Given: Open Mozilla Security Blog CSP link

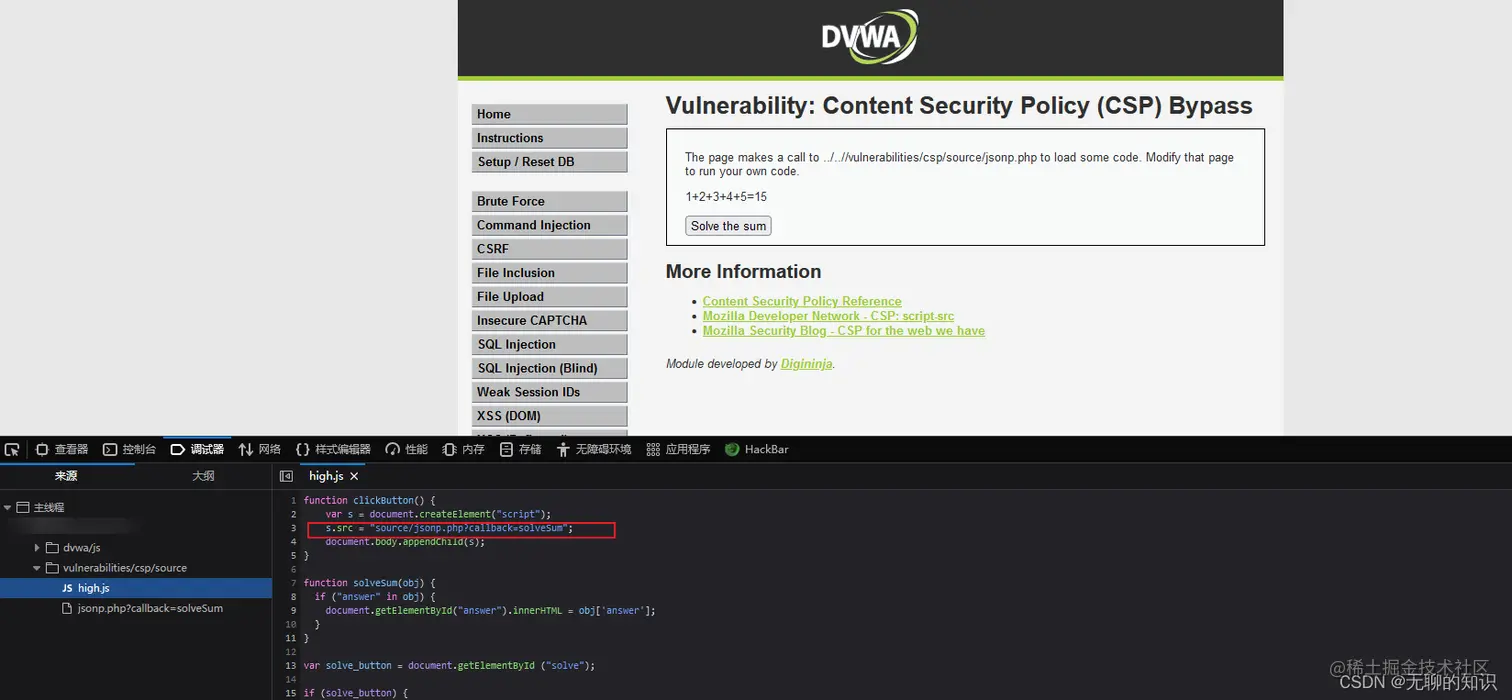Looking at the screenshot, I should tap(843, 331).
